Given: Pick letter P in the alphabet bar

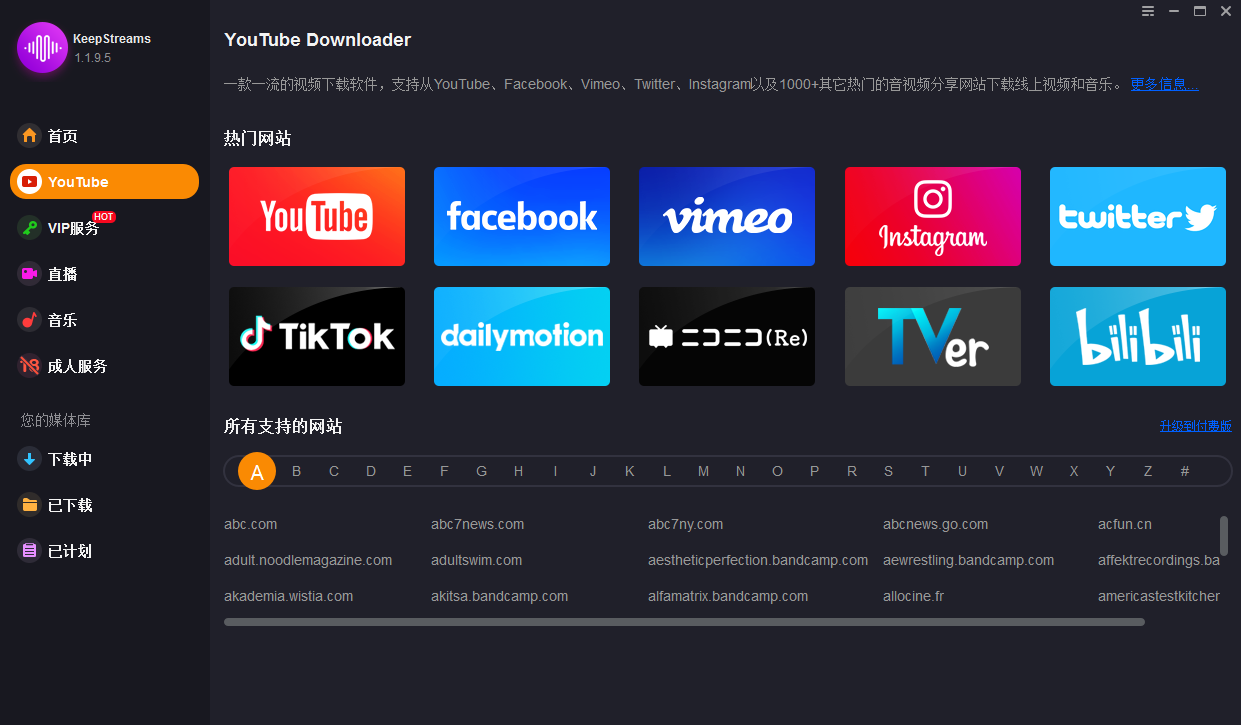Looking at the screenshot, I should 814,471.
